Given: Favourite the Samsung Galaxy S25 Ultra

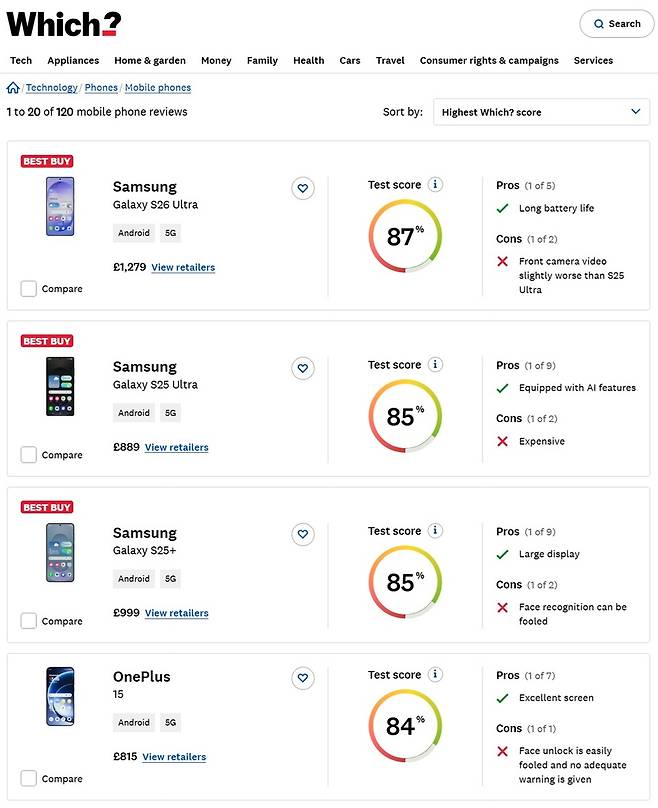Looking at the screenshot, I should pos(303,368).
